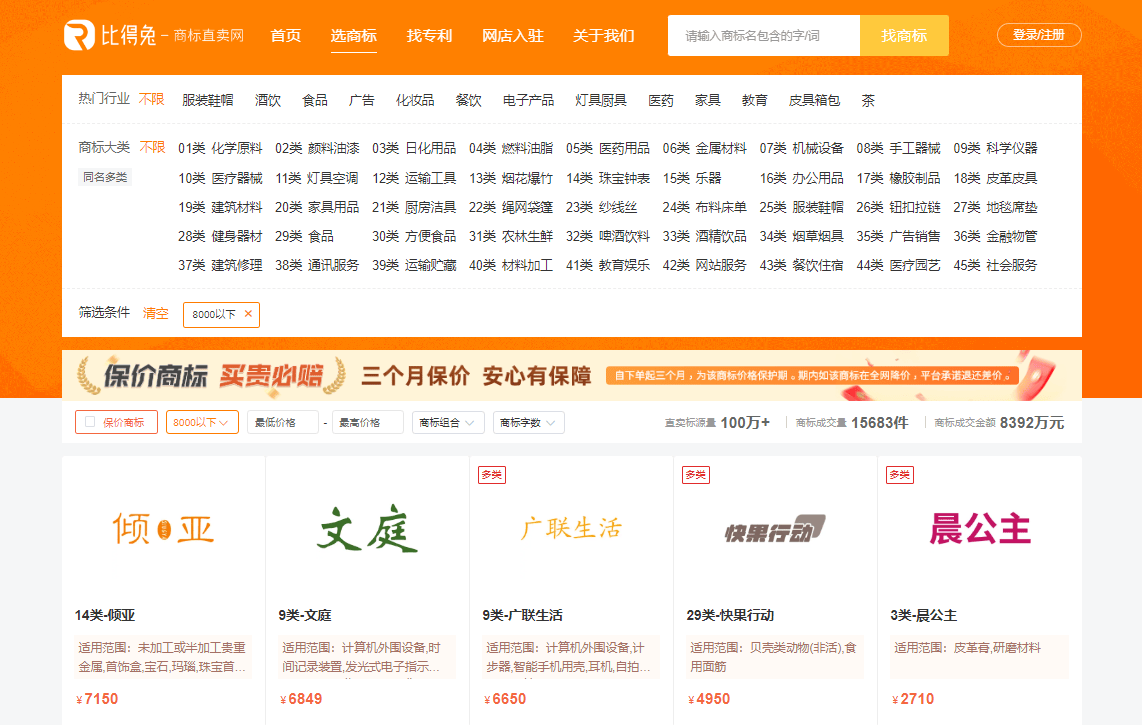Open the 文庭 trademark logo thumbnail
1142x725 pixels.
pyautogui.click(x=367, y=529)
